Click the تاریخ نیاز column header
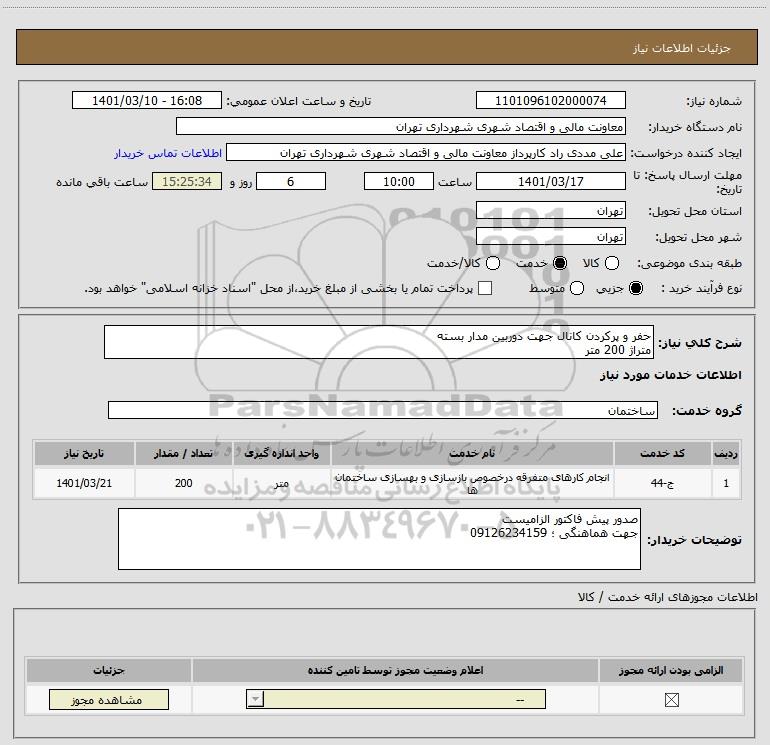This screenshot has width=770, height=745. point(84,453)
